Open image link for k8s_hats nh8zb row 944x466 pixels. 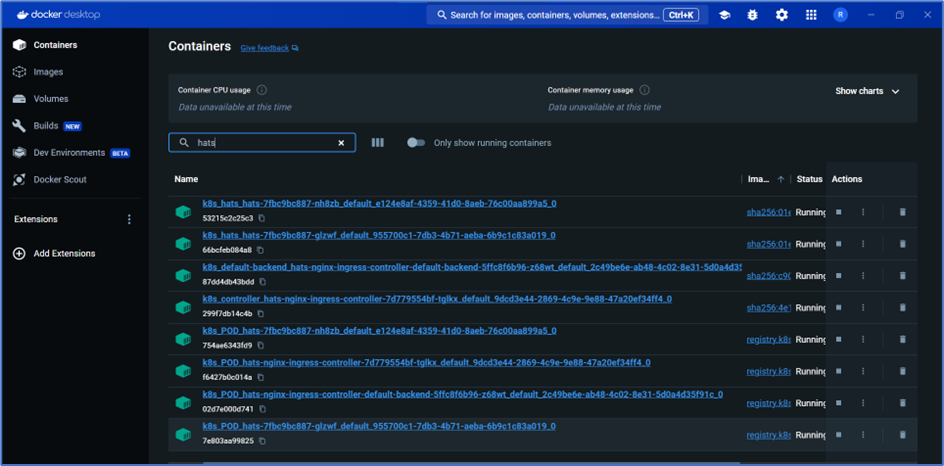click(768, 212)
